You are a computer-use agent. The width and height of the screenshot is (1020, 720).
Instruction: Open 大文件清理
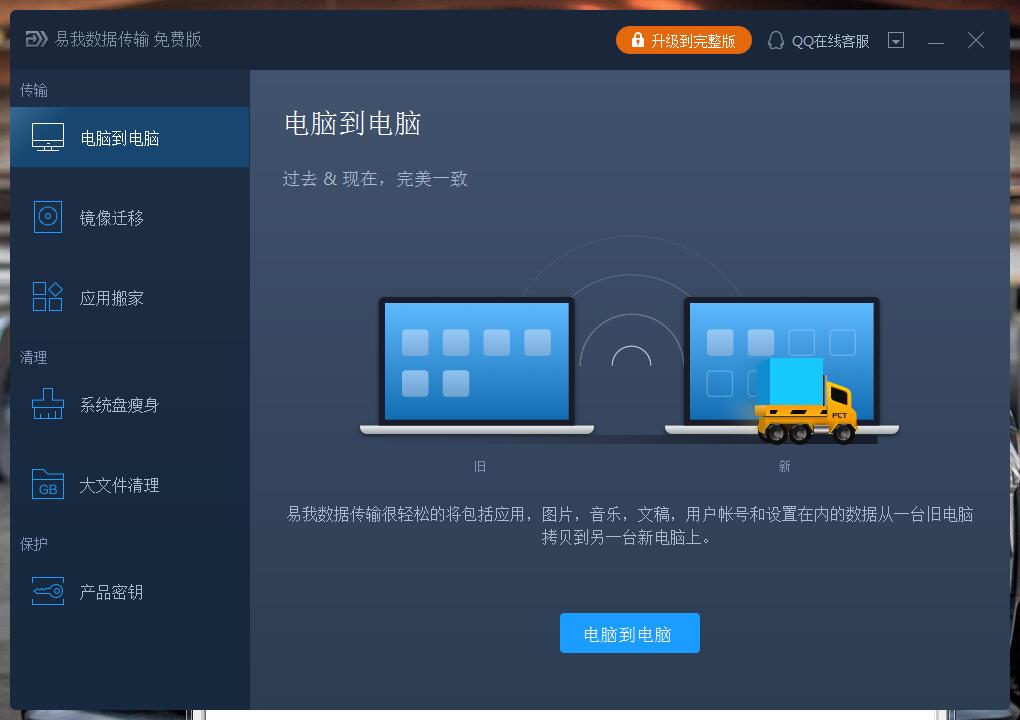(x=129, y=485)
